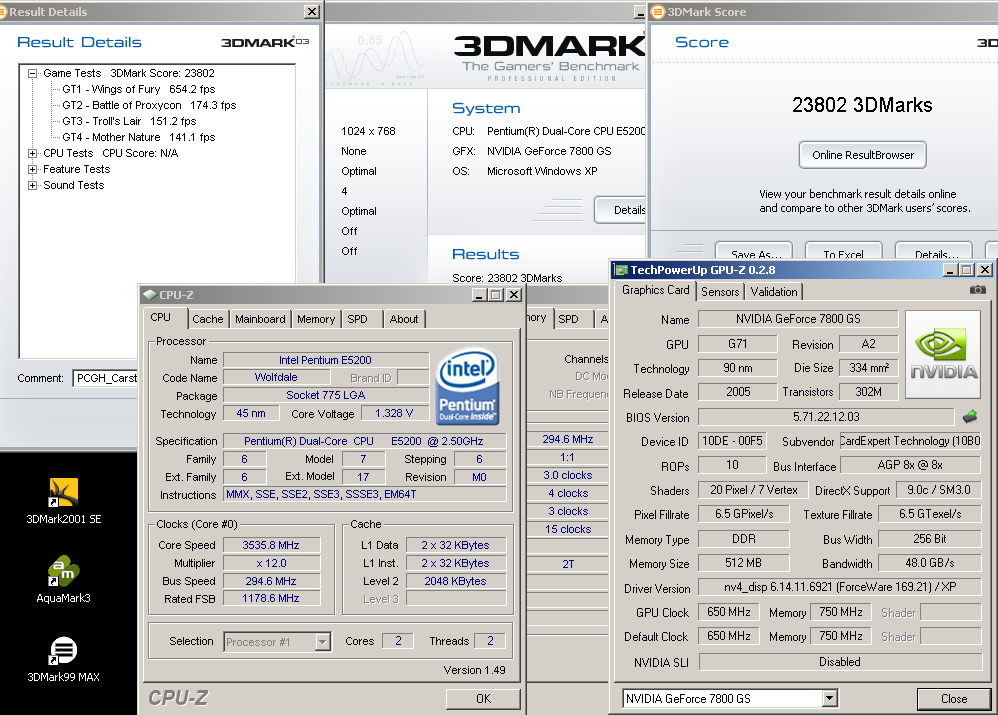Select GT3 - Troll's Lair result row
The image size is (998, 716).
coord(129,121)
